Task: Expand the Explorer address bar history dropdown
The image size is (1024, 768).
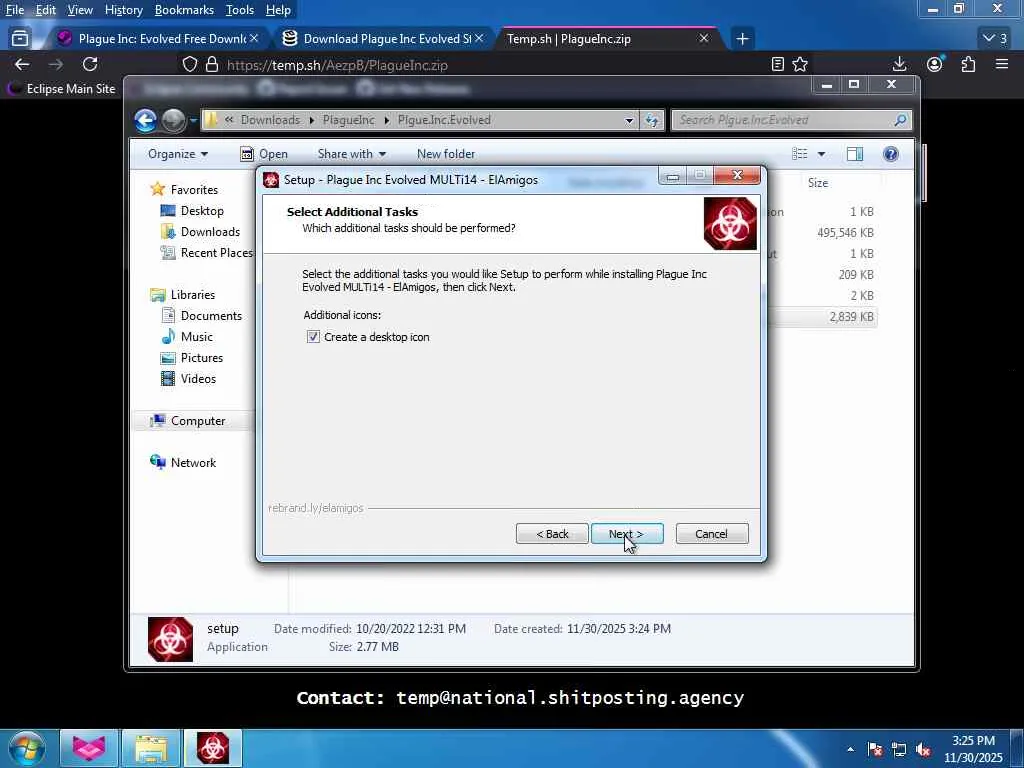Action: pyautogui.click(x=629, y=120)
